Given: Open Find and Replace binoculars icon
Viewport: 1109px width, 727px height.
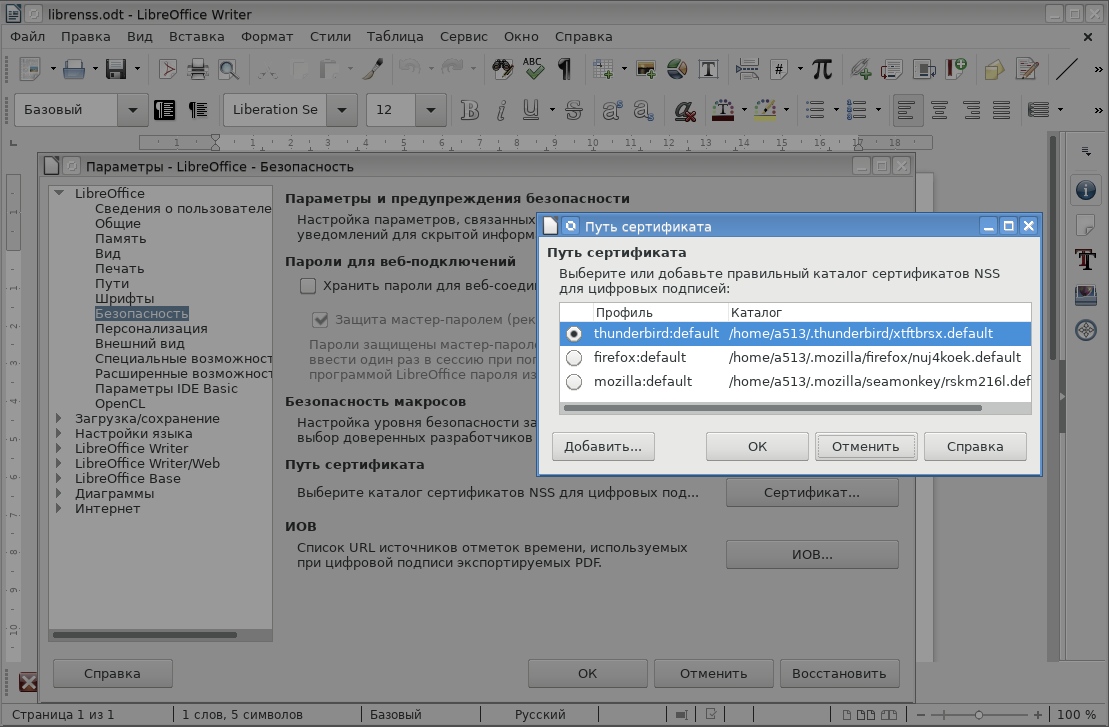Looking at the screenshot, I should pyautogui.click(x=502, y=69).
